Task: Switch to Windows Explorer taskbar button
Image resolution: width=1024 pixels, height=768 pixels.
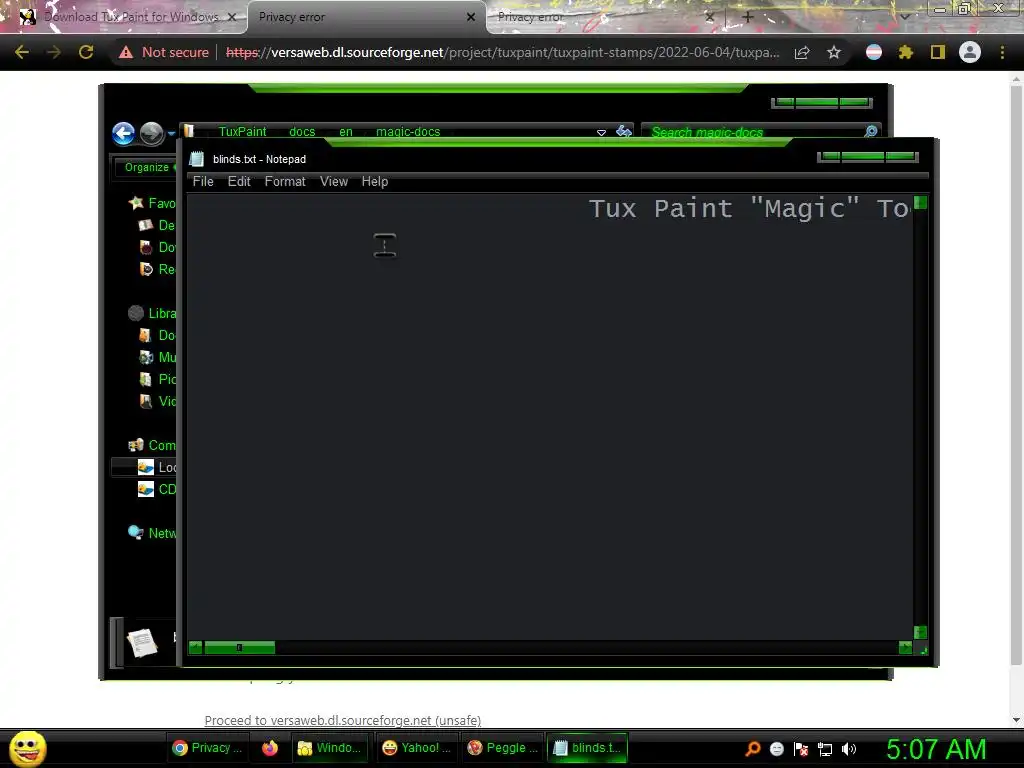Action: [x=330, y=748]
